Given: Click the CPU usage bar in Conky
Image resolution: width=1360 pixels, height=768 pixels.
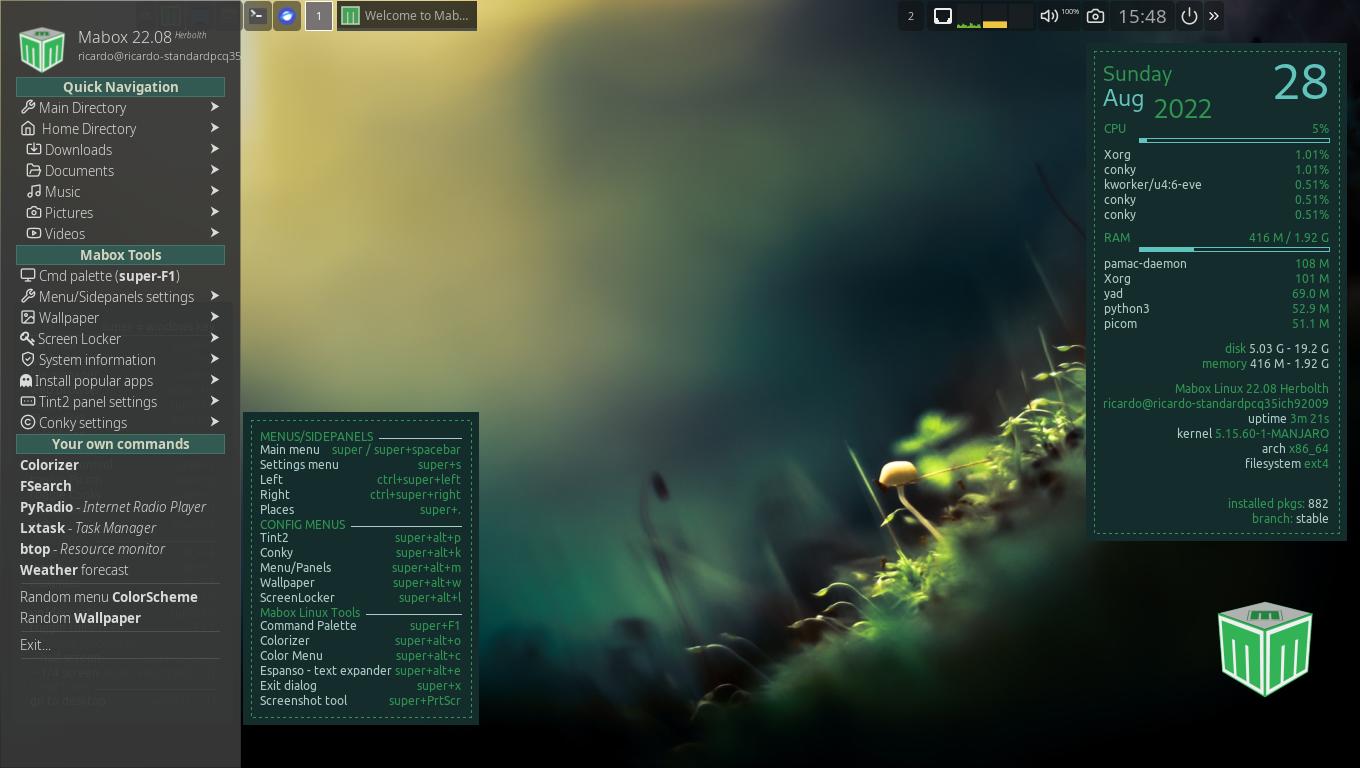Looking at the screenshot, I should 1234,141.
